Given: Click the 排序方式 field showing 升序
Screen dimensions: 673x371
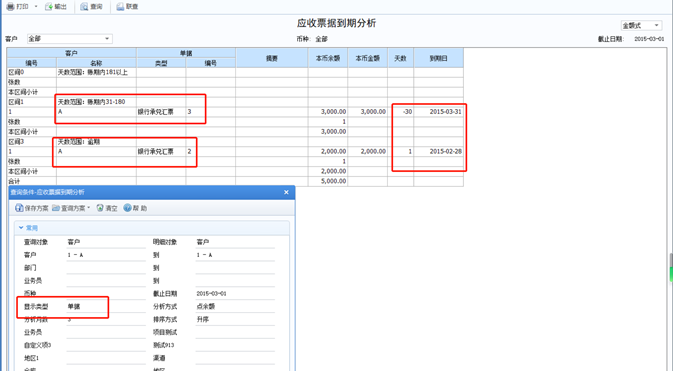Looking at the screenshot, I should tap(235, 319).
